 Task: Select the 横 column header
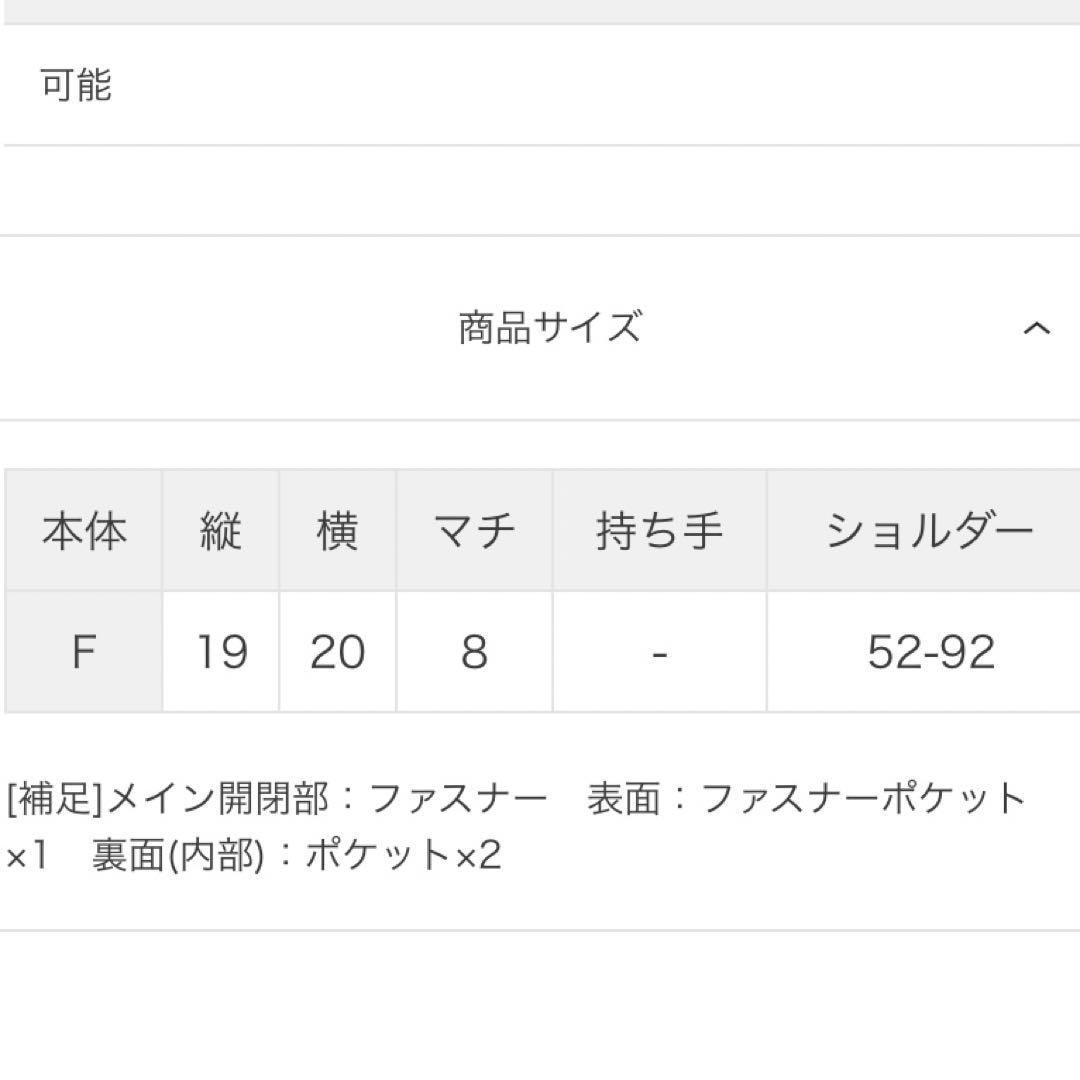(x=337, y=532)
